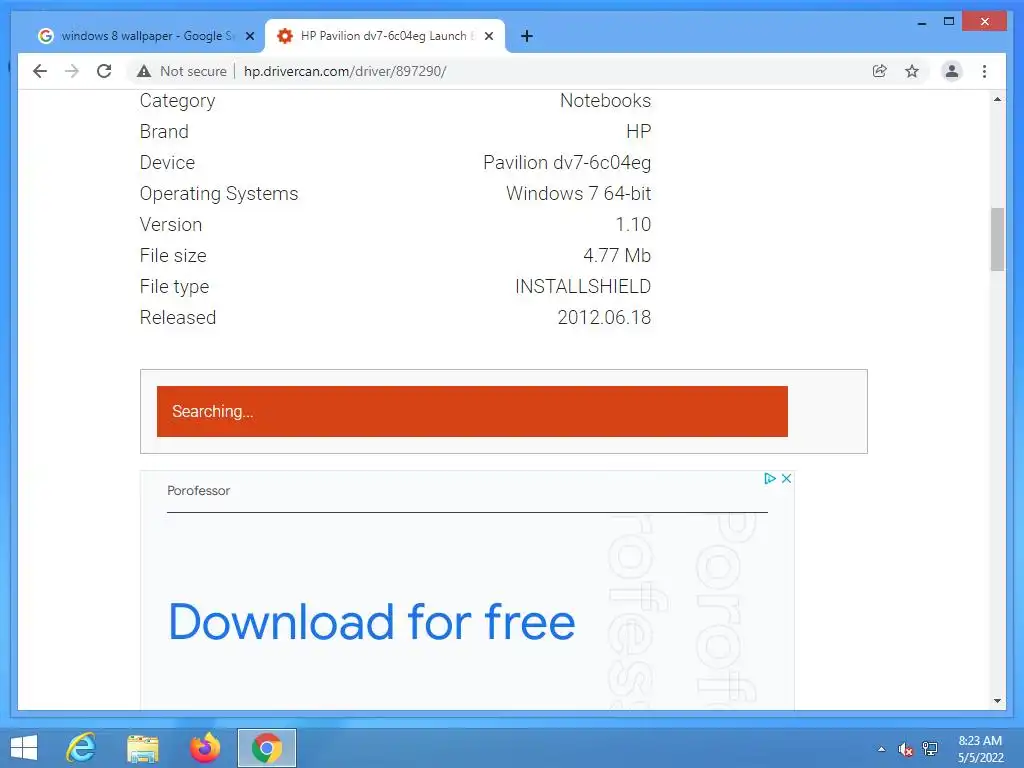This screenshot has width=1024, height=768.
Task: Click the page scrollbar down arrow
Action: coord(997,701)
